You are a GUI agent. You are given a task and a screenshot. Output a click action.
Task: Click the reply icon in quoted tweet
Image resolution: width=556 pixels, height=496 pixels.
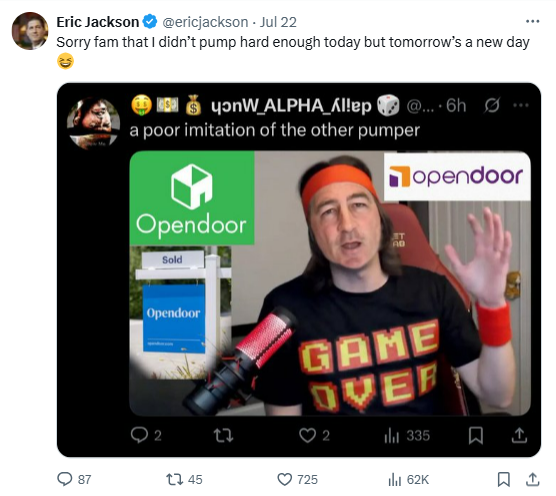point(139,435)
